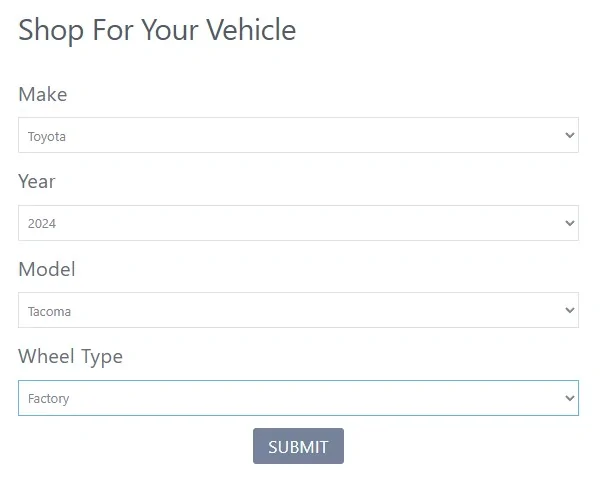Viewport: 606px width, 480px height.
Task: Click the selected "Tacoma" value text
Action: (x=49, y=311)
